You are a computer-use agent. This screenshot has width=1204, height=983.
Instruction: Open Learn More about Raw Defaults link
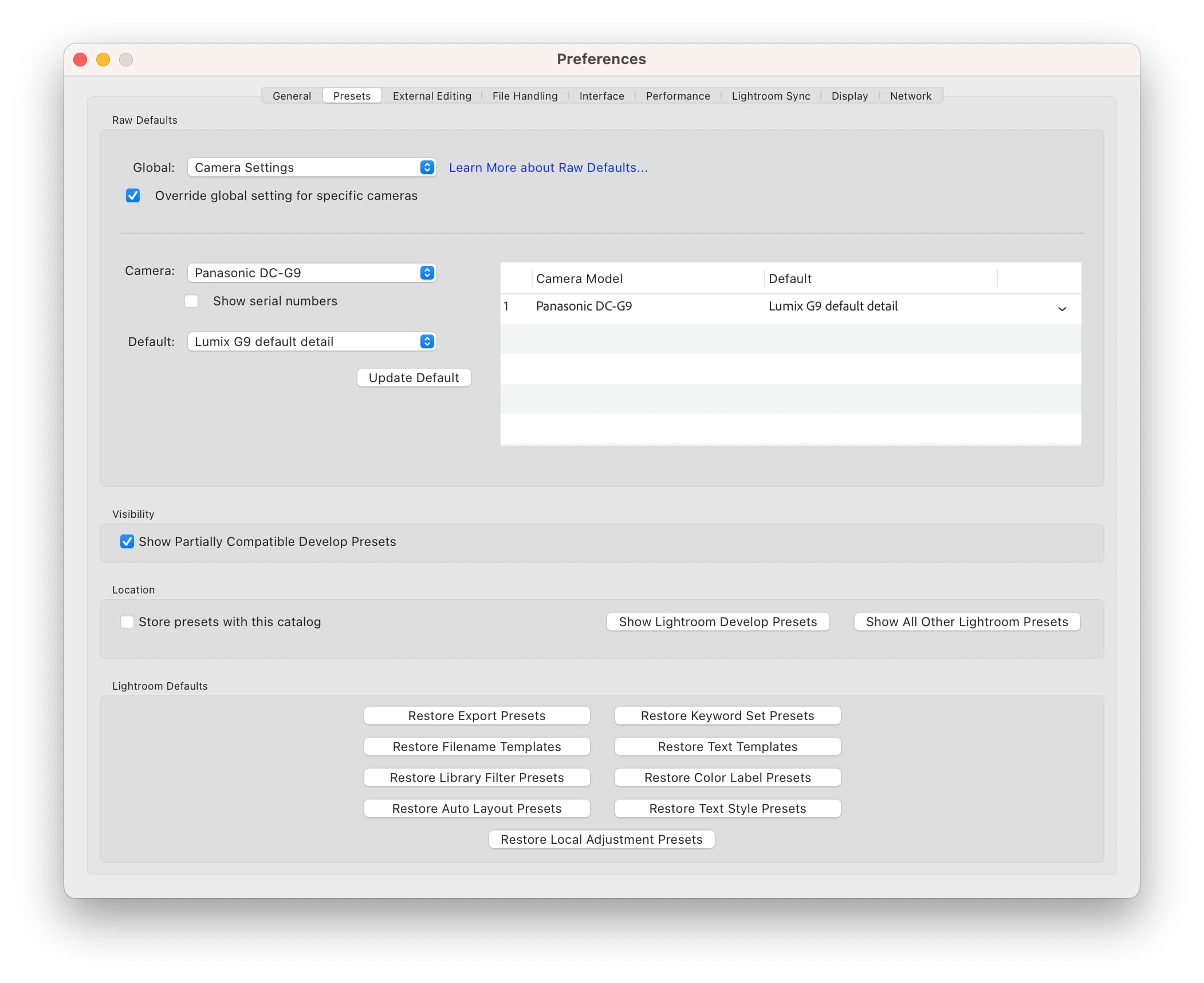(x=548, y=167)
